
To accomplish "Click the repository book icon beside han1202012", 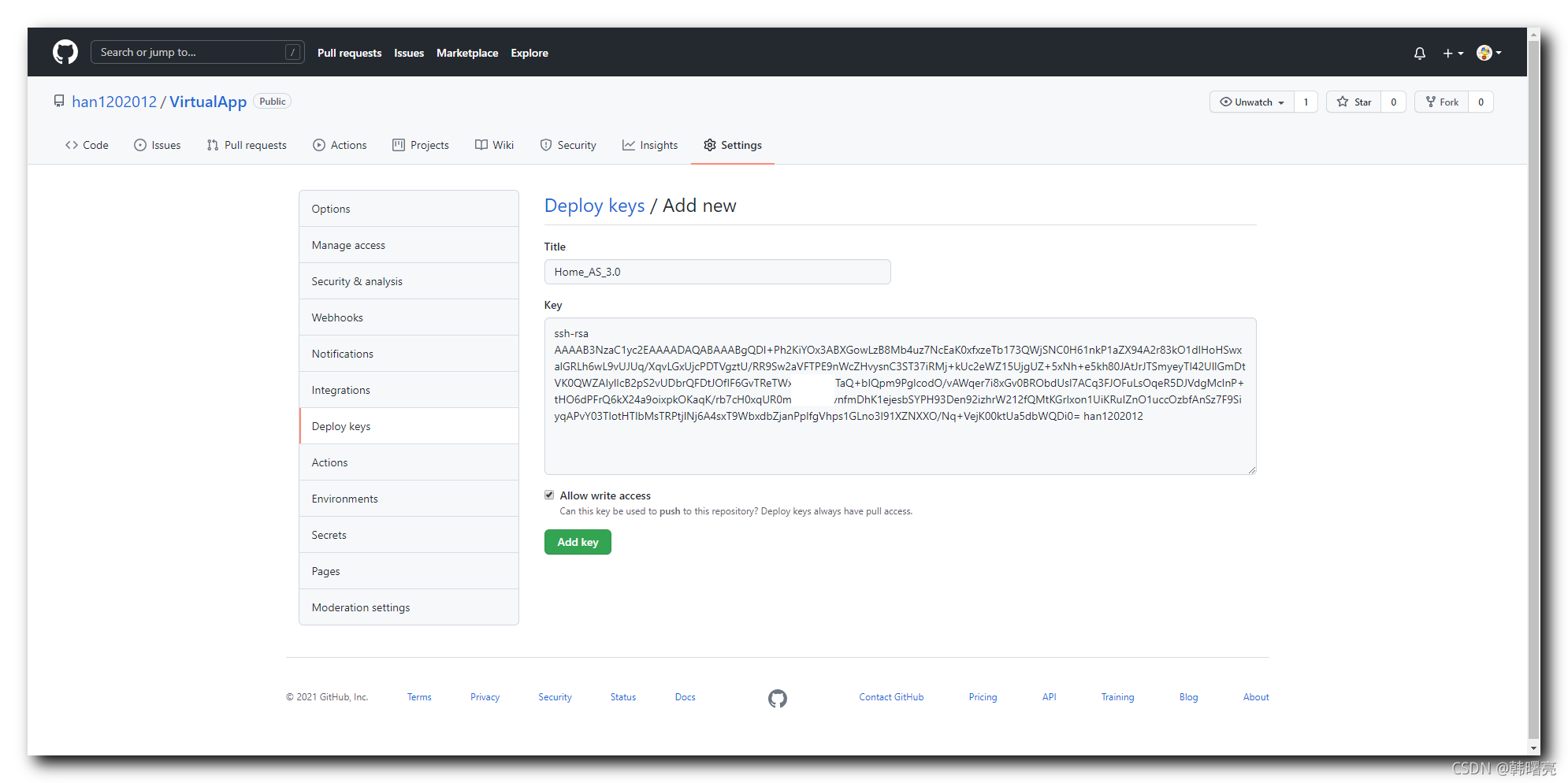I will [59, 101].
